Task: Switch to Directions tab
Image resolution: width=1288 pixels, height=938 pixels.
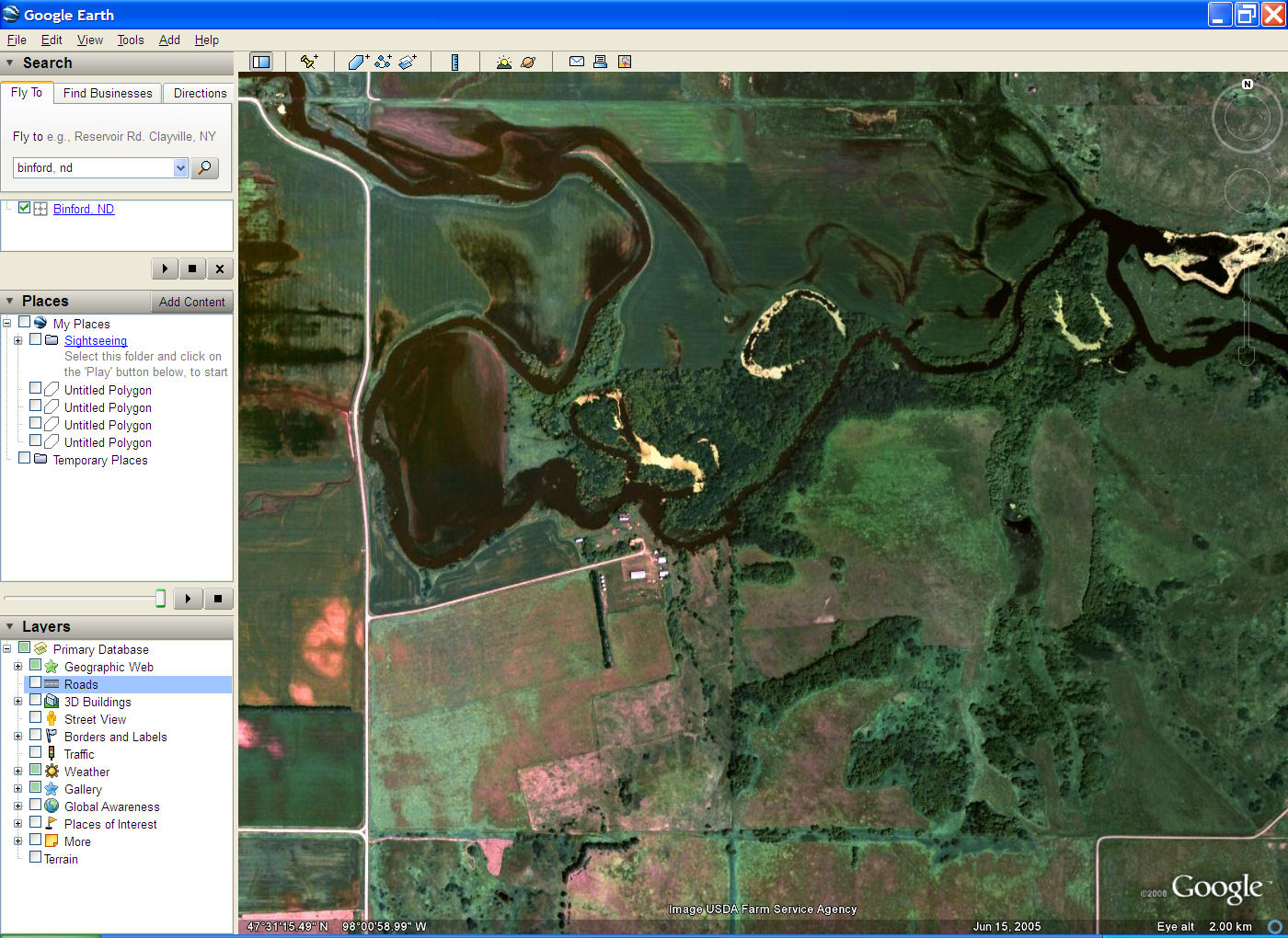Action: 200,93
